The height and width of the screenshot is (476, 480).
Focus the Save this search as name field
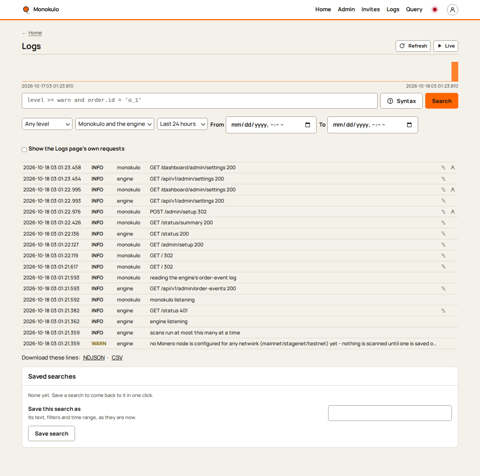pos(390,413)
